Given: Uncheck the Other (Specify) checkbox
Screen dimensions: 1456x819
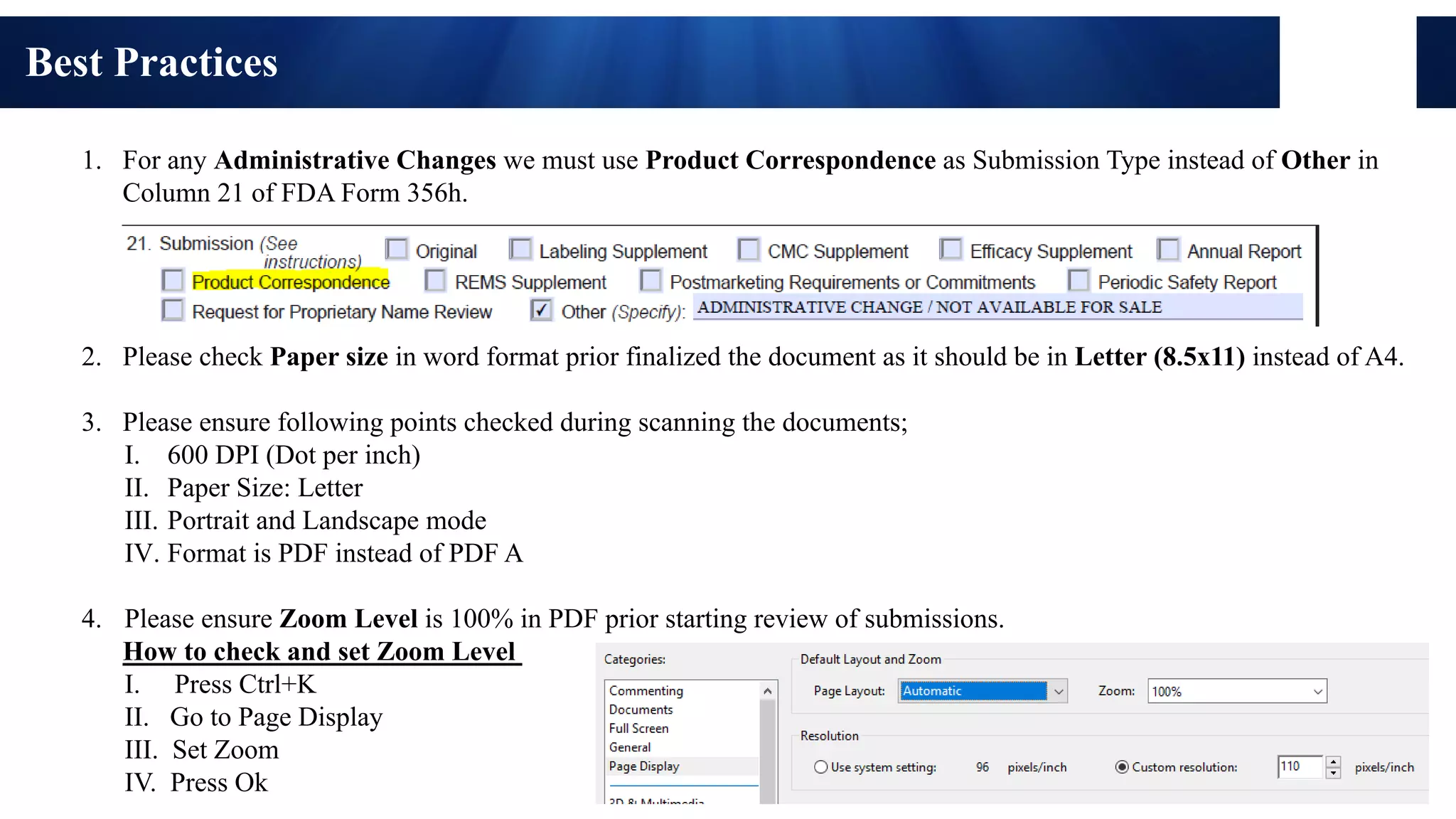Looking at the screenshot, I should (x=541, y=310).
